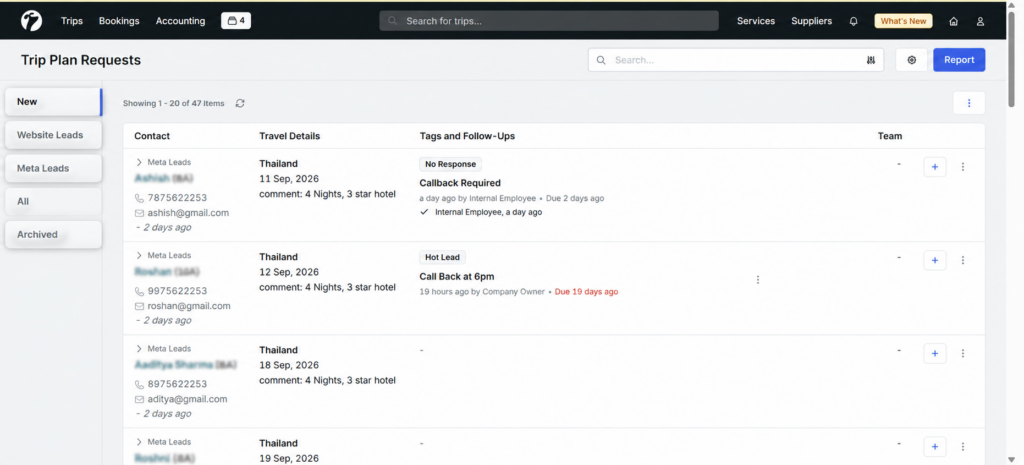Click the No Response tag
This screenshot has width=1024, height=465.
tap(451, 164)
